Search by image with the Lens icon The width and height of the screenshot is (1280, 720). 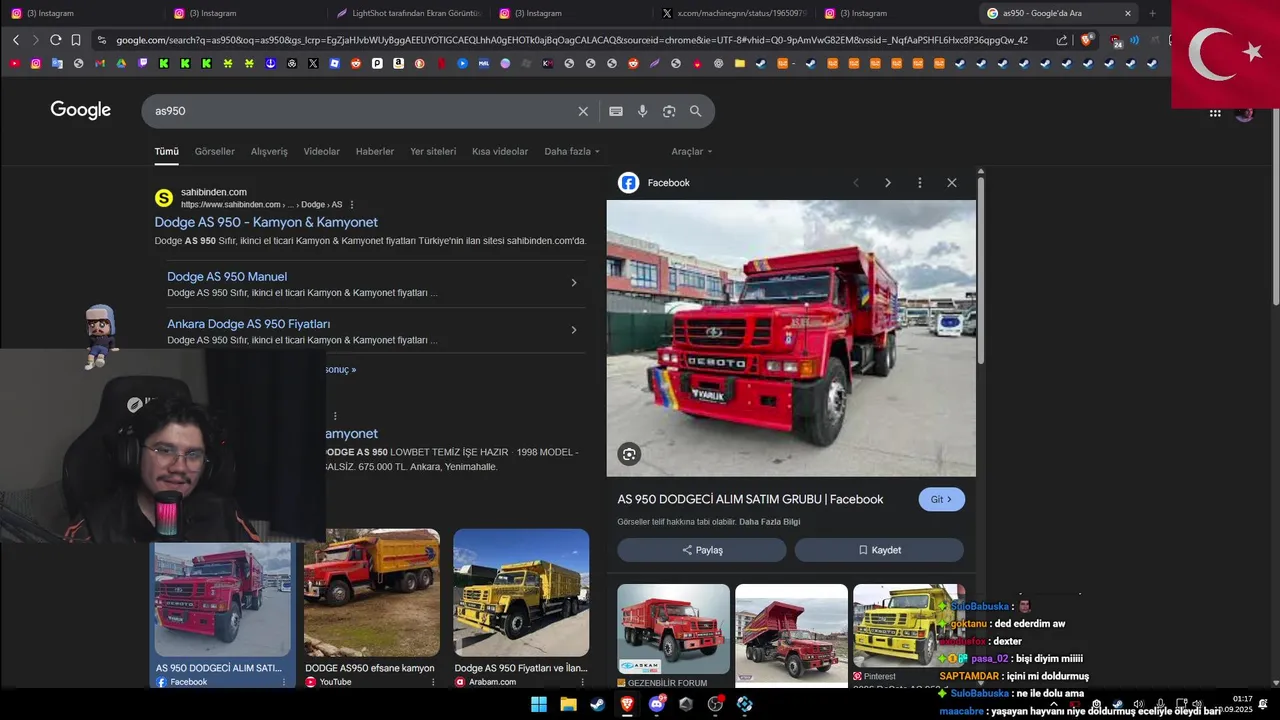pos(669,111)
